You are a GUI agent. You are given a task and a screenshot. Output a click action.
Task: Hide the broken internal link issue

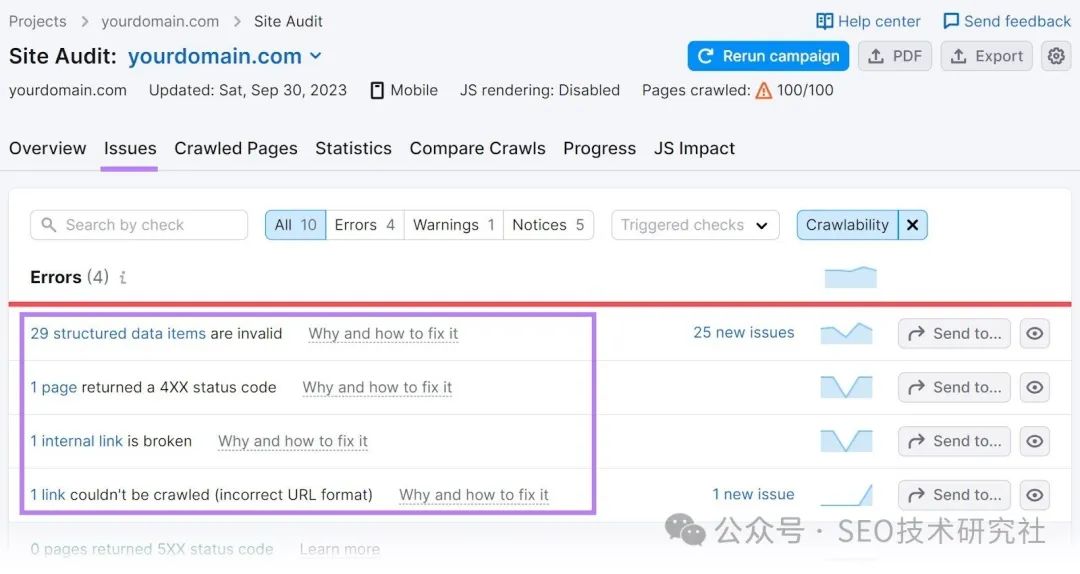[1035, 441]
